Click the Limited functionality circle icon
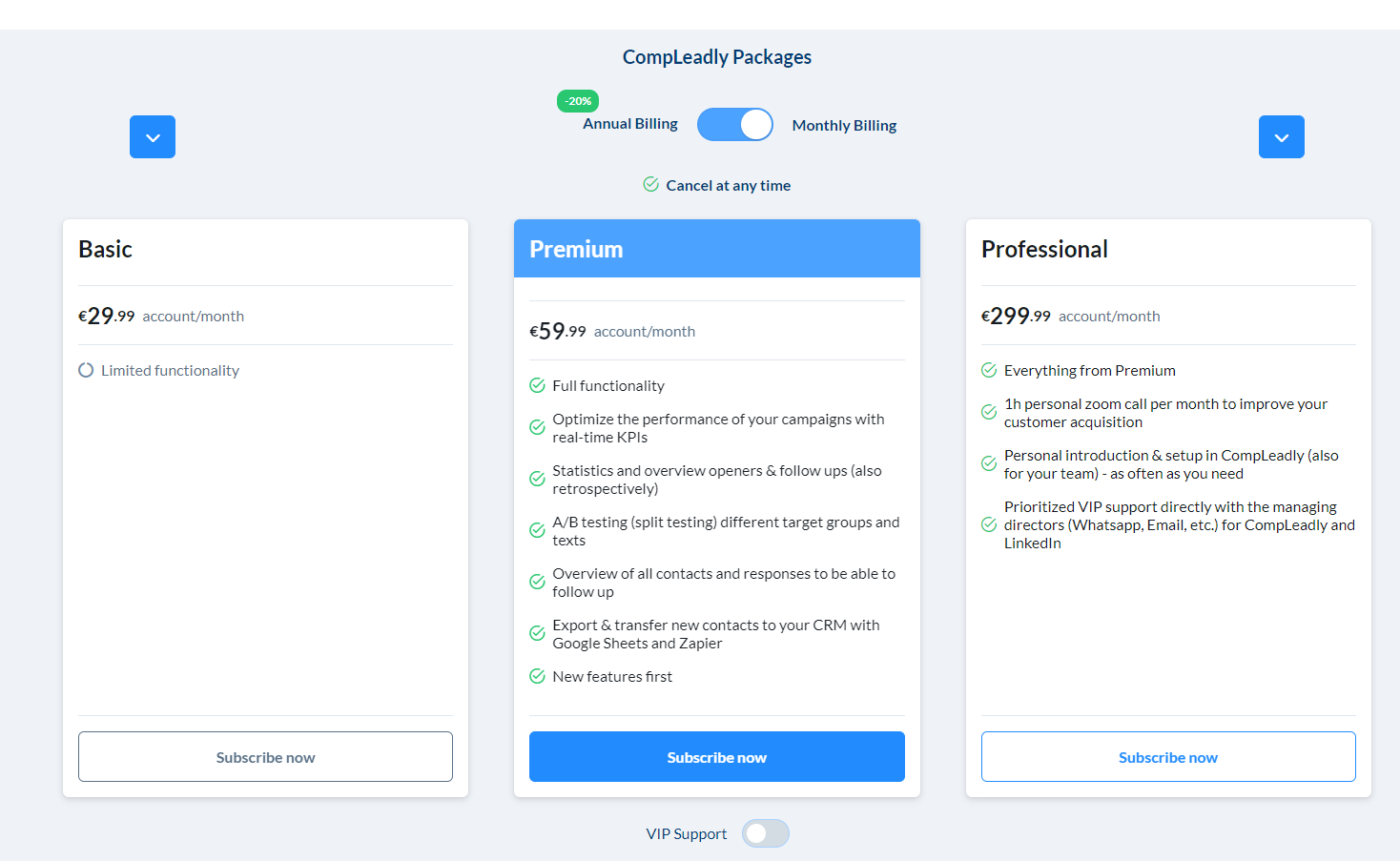Screen dimensions: 1400x861 point(86,370)
